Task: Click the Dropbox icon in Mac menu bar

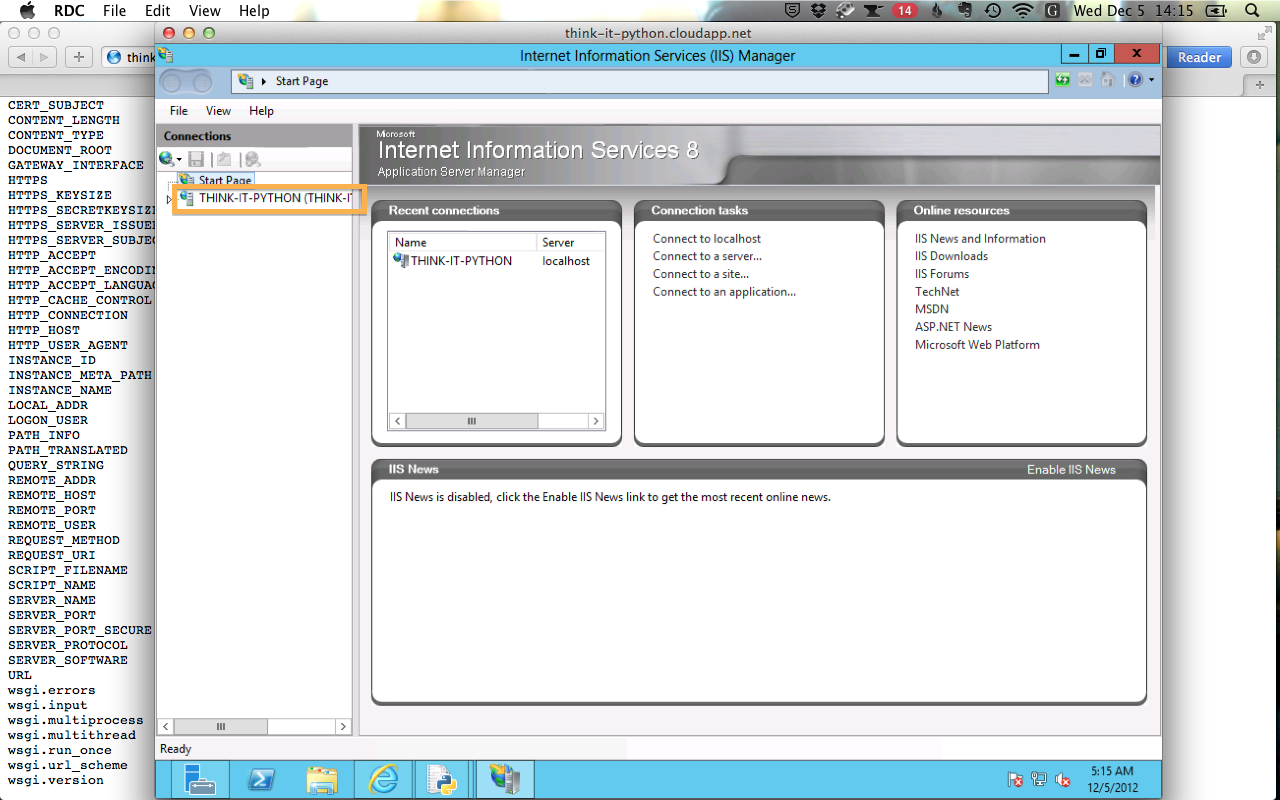Action: (x=819, y=10)
